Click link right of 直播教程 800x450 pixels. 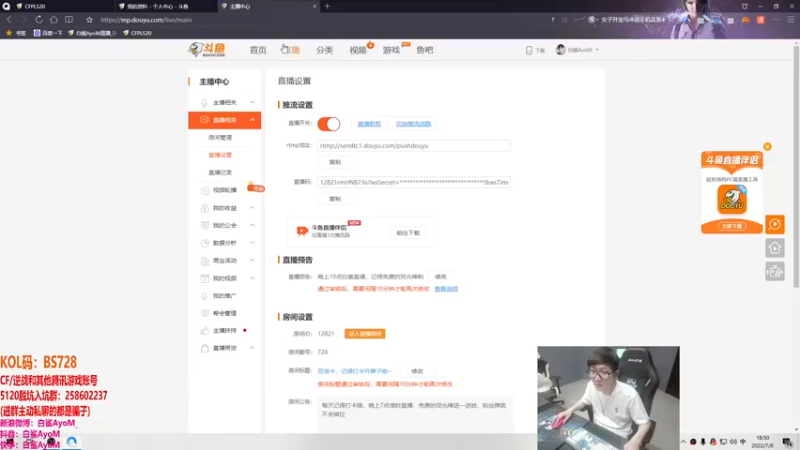413,124
